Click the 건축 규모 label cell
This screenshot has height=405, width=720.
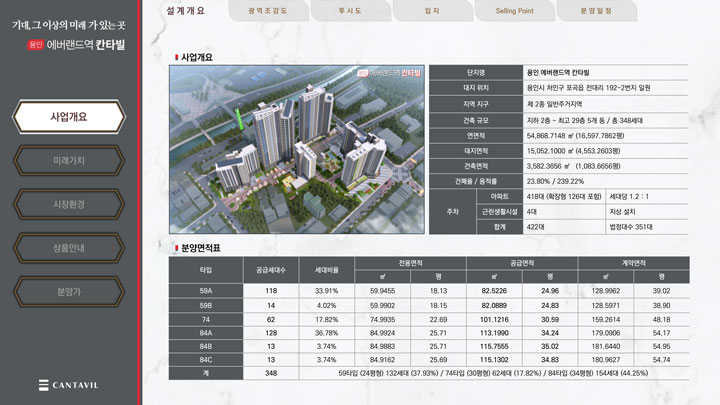click(476, 120)
